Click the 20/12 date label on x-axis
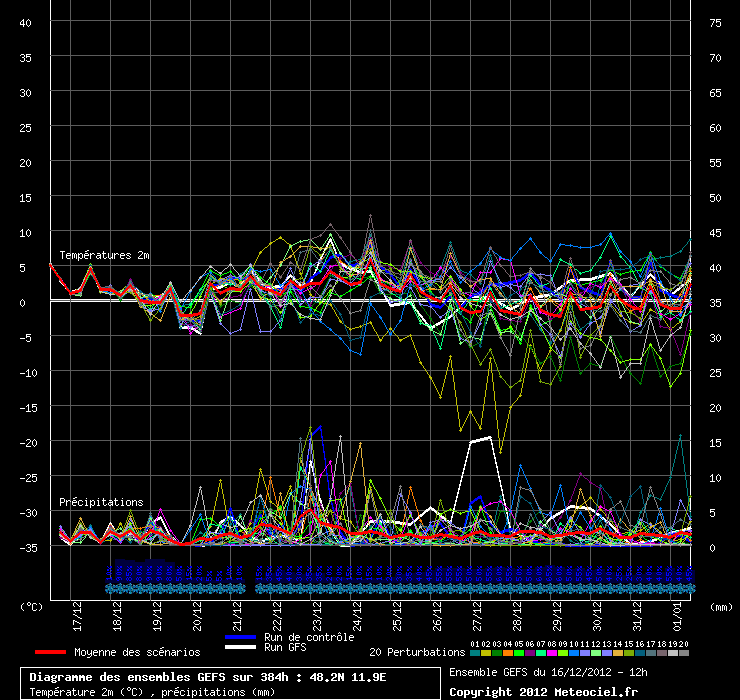Image resolution: width=740 pixels, height=700 pixels. pos(197,616)
